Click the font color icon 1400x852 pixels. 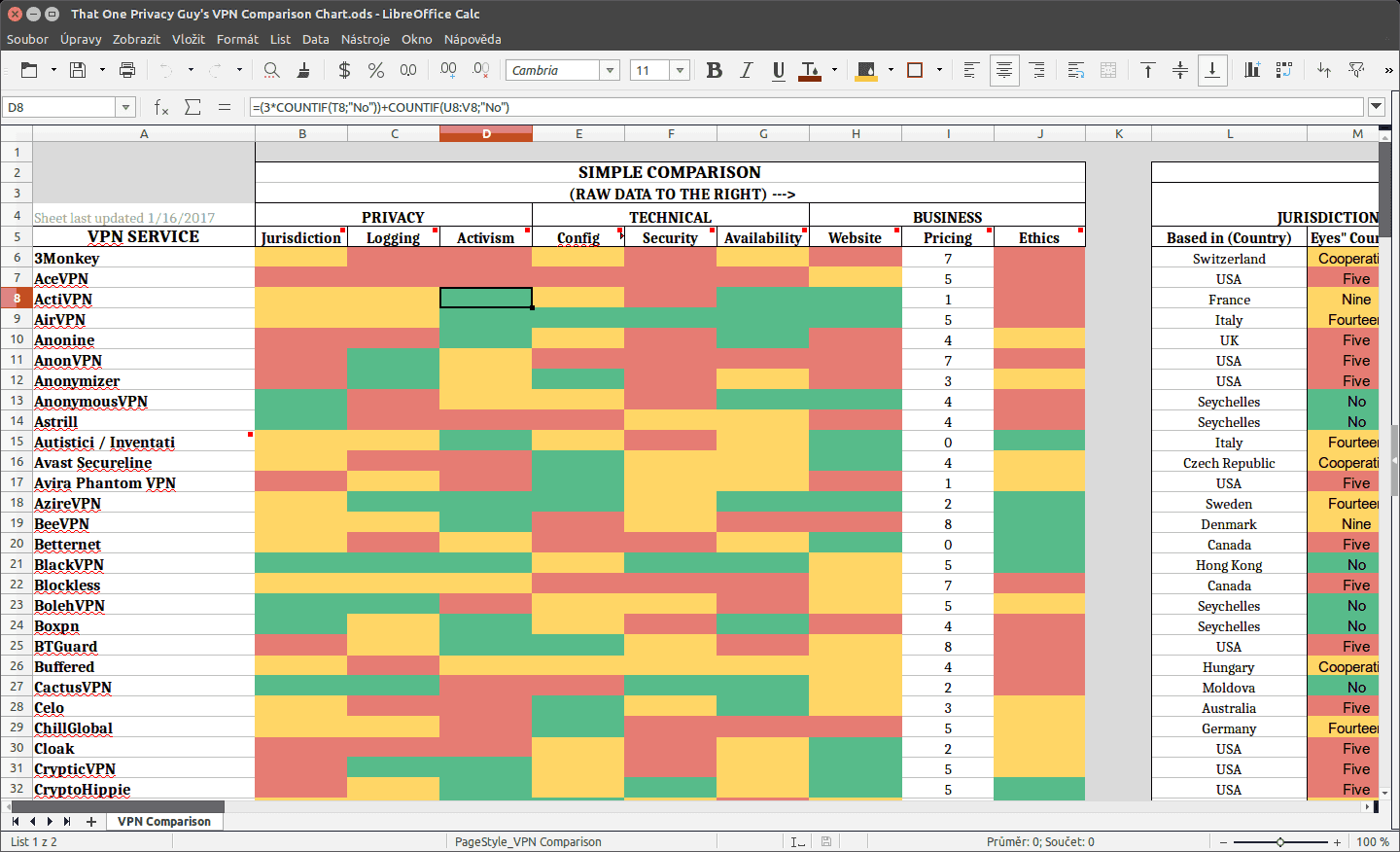(x=809, y=70)
